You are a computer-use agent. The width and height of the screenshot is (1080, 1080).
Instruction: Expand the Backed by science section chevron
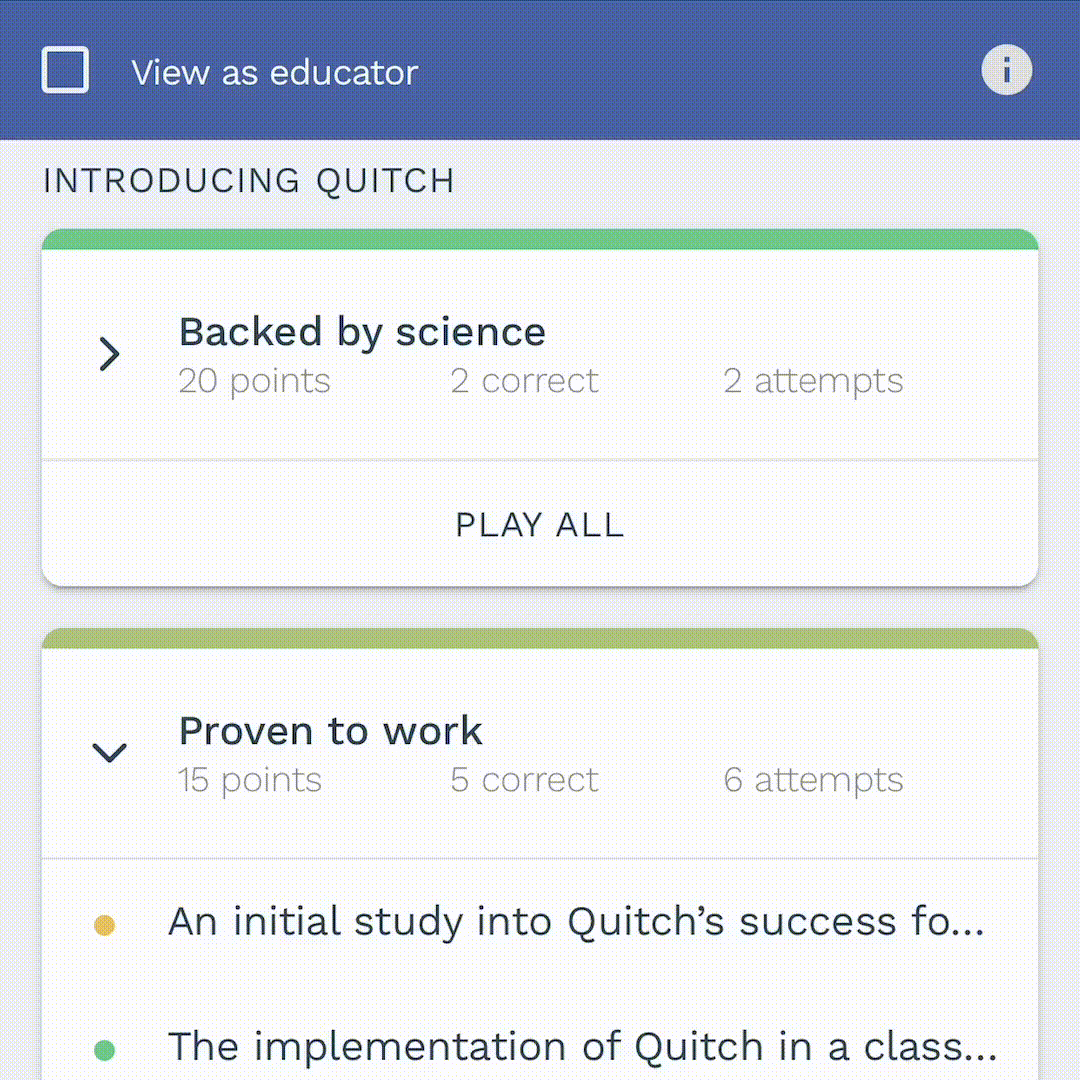110,354
